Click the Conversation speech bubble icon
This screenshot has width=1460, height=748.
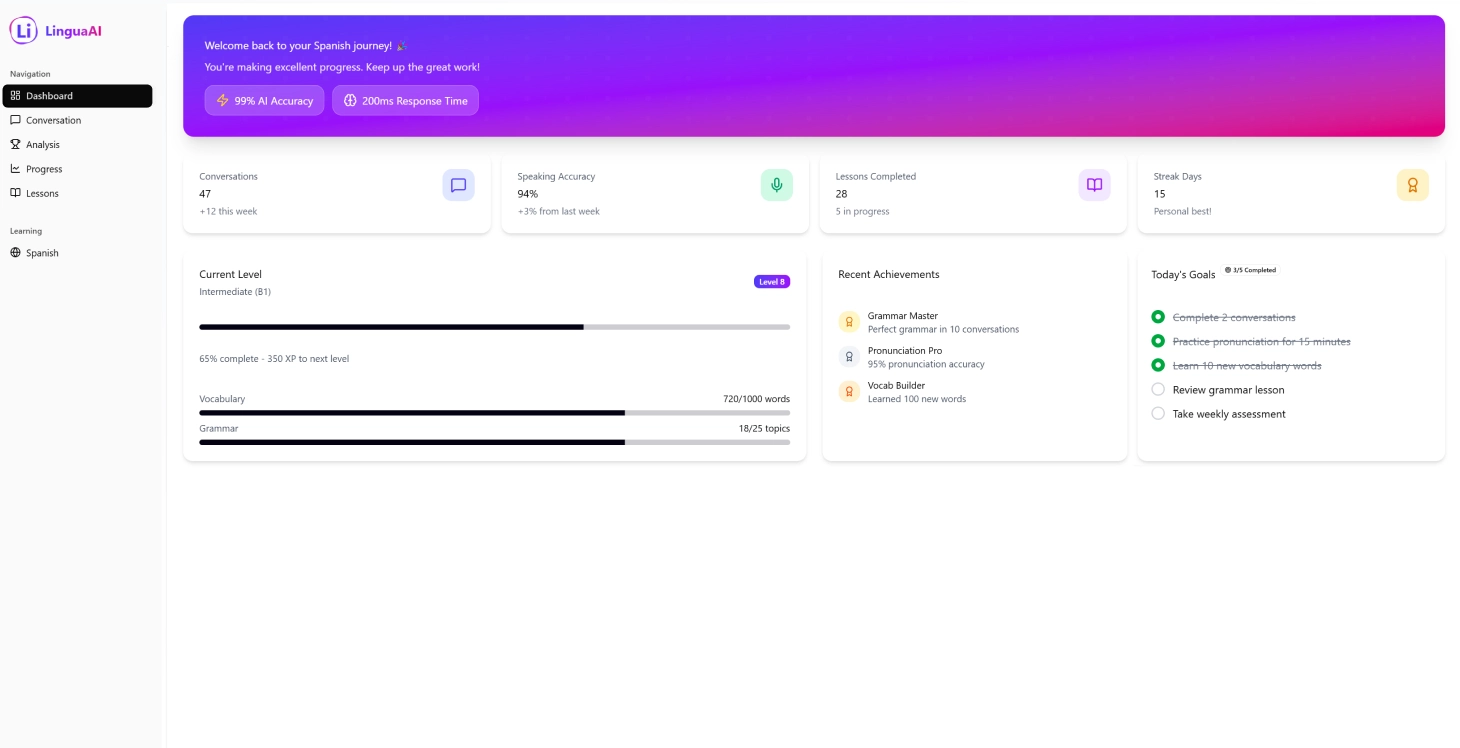pyautogui.click(x=14, y=120)
